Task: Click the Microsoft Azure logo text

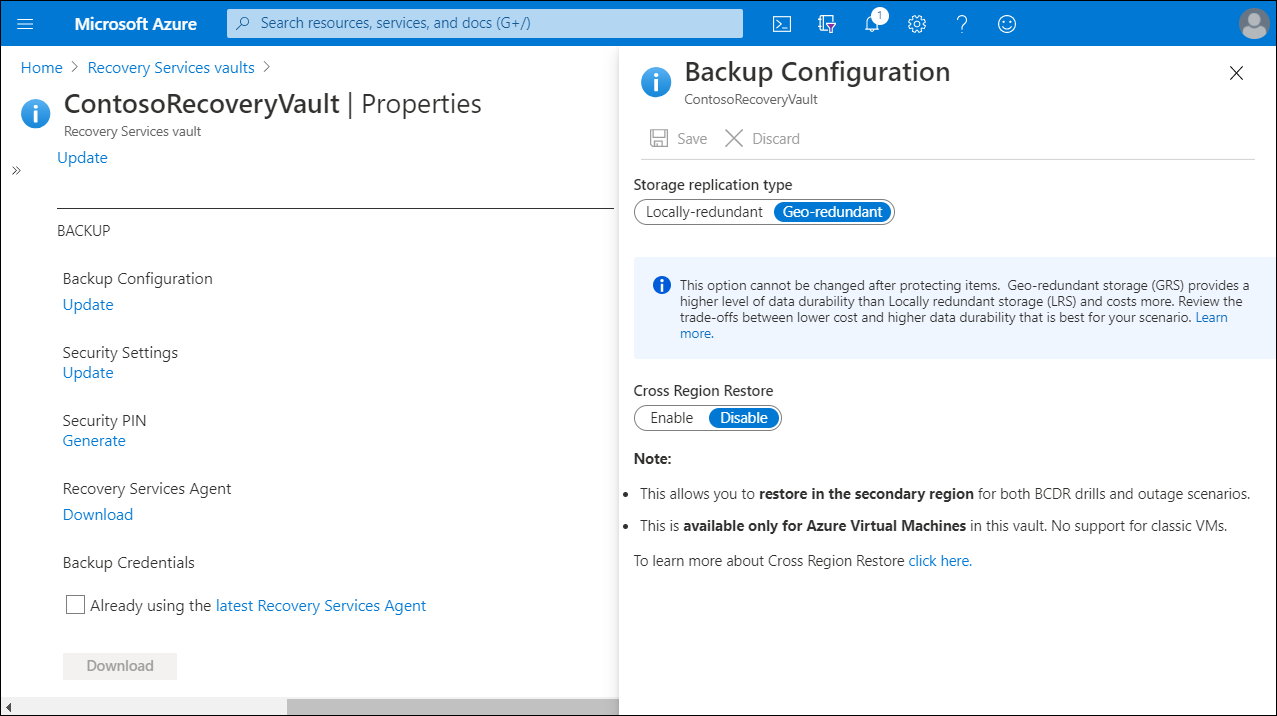Action: click(x=136, y=24)
